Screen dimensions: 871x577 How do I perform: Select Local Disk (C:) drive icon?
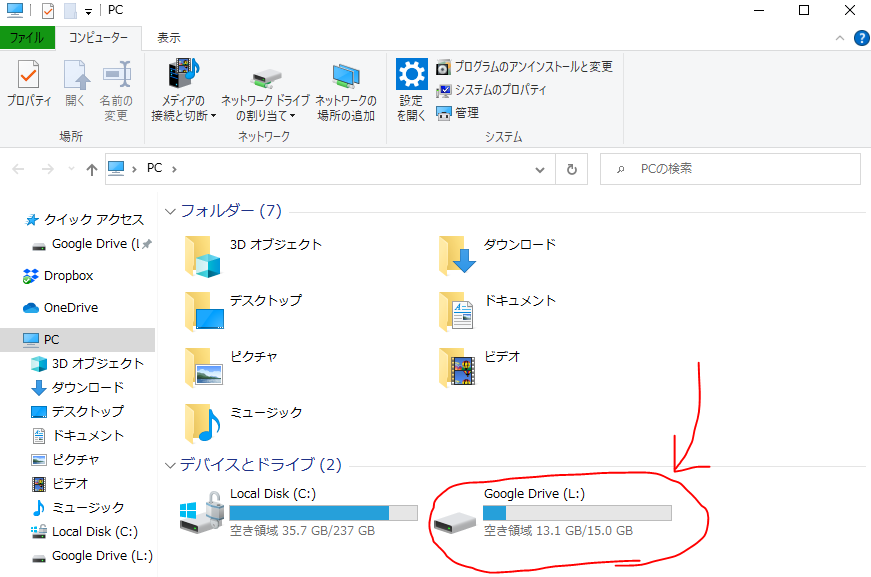tap(202, 512)
